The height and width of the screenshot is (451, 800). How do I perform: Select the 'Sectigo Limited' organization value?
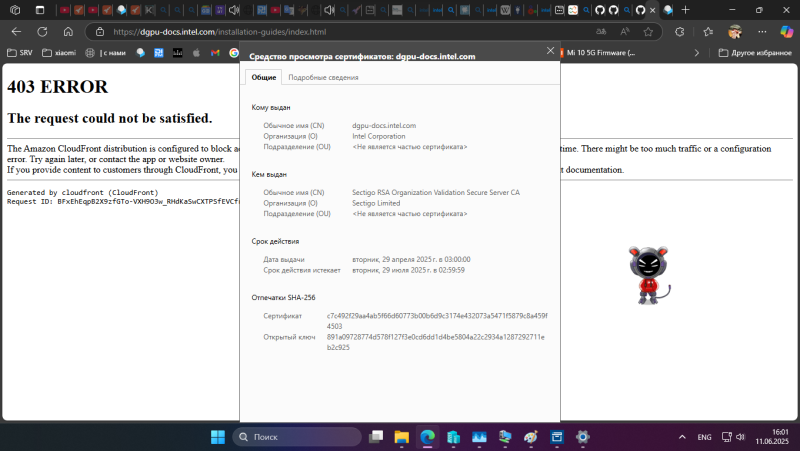(376, 203)
